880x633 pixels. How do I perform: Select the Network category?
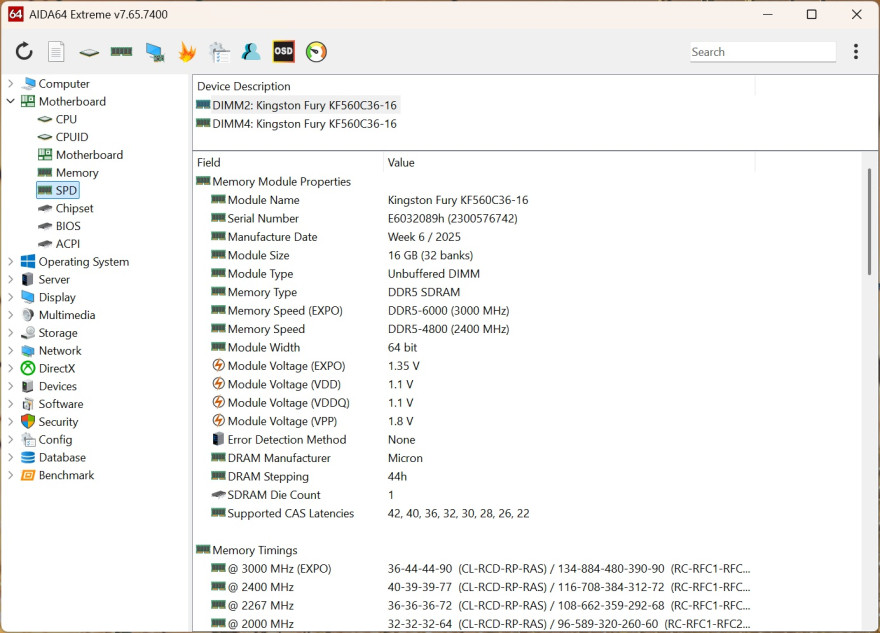click(51, 351)
